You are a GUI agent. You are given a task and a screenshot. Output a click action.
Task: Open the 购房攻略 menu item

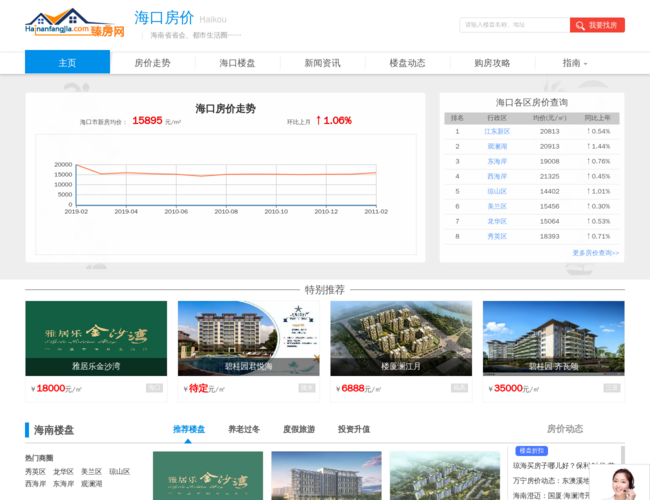[492, 63]
